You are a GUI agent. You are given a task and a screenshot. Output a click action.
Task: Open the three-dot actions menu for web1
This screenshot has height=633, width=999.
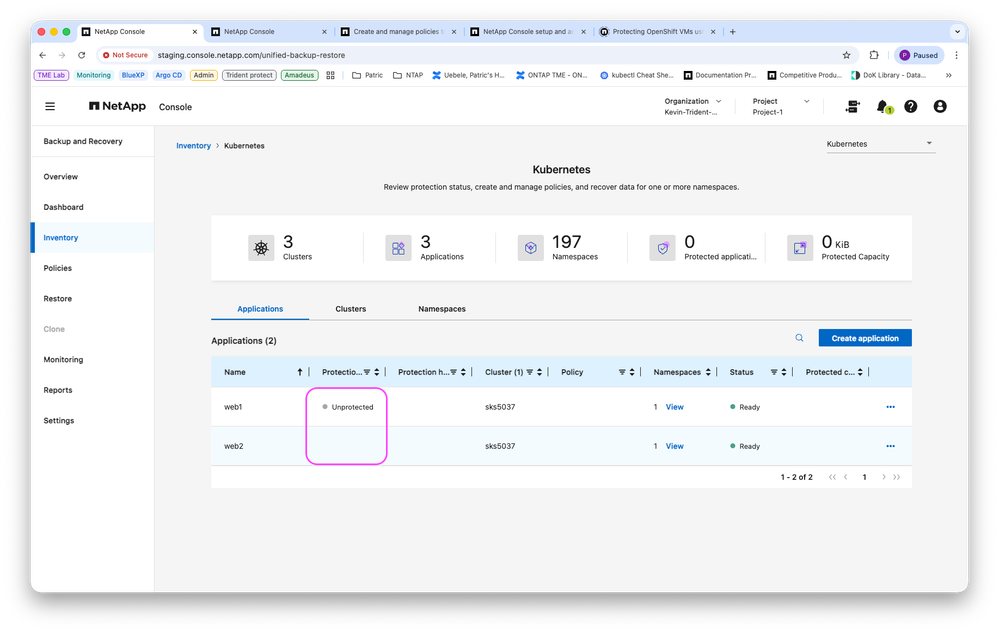(890, 407)
